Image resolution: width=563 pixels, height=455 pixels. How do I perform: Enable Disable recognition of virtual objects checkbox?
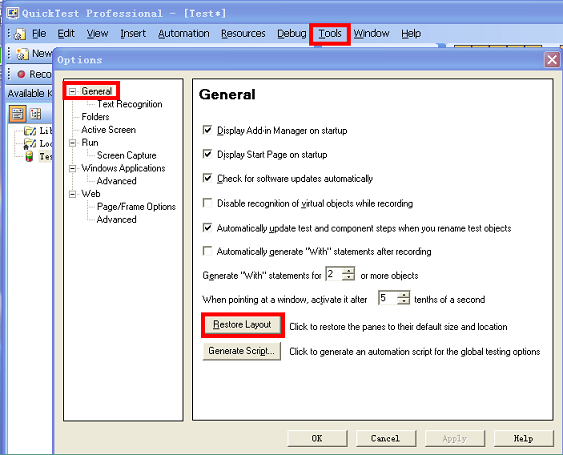[x=207, y=203]
